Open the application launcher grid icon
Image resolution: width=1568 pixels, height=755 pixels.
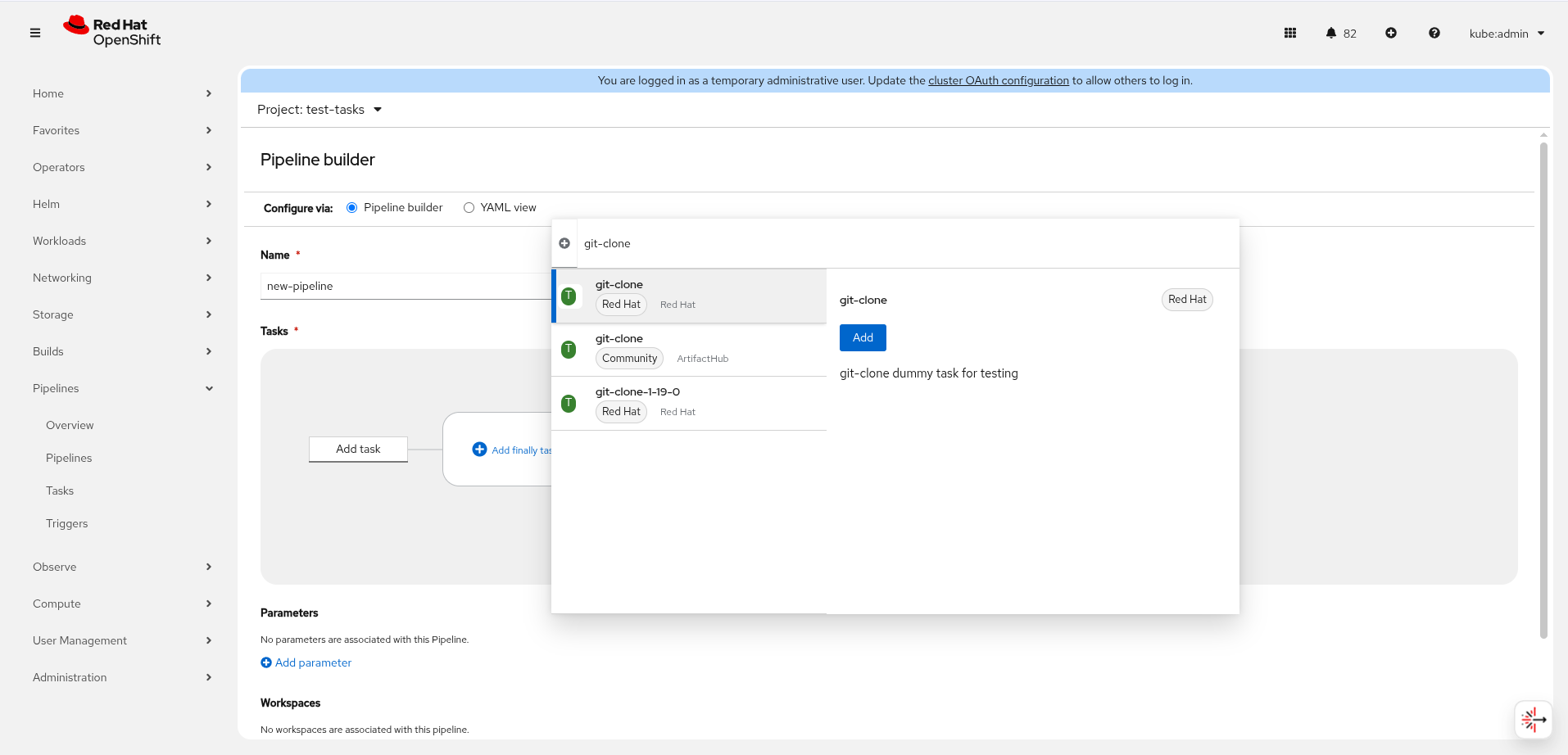coord(1290,33)
